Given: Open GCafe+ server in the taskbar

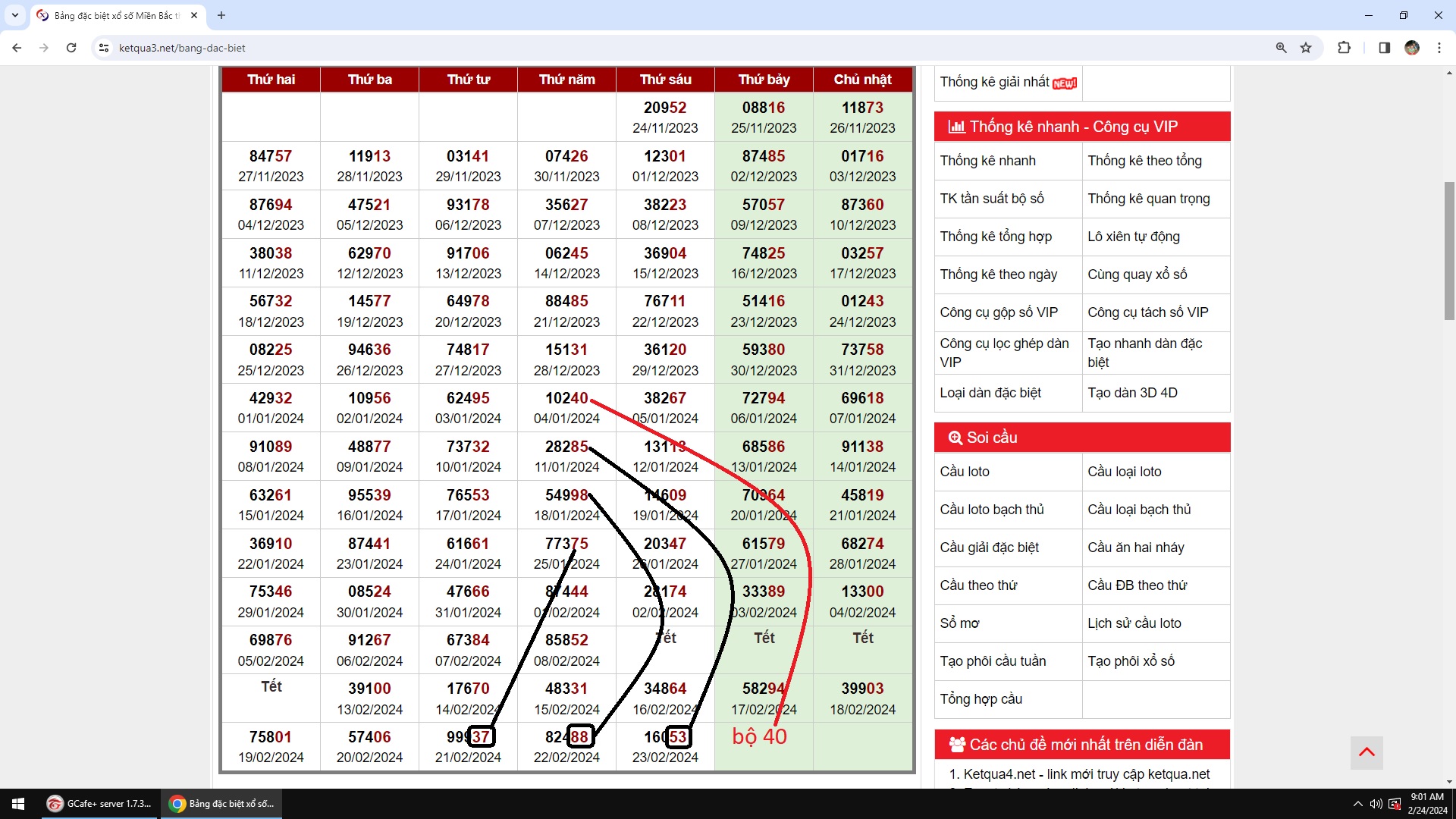Looking at the screenshot, I should click(99, 804).
